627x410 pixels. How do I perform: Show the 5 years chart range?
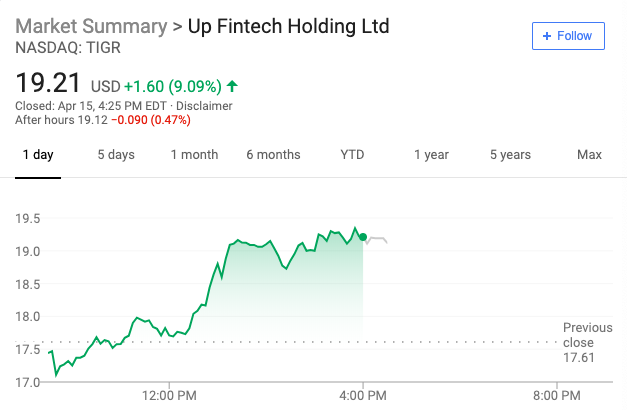510,155
